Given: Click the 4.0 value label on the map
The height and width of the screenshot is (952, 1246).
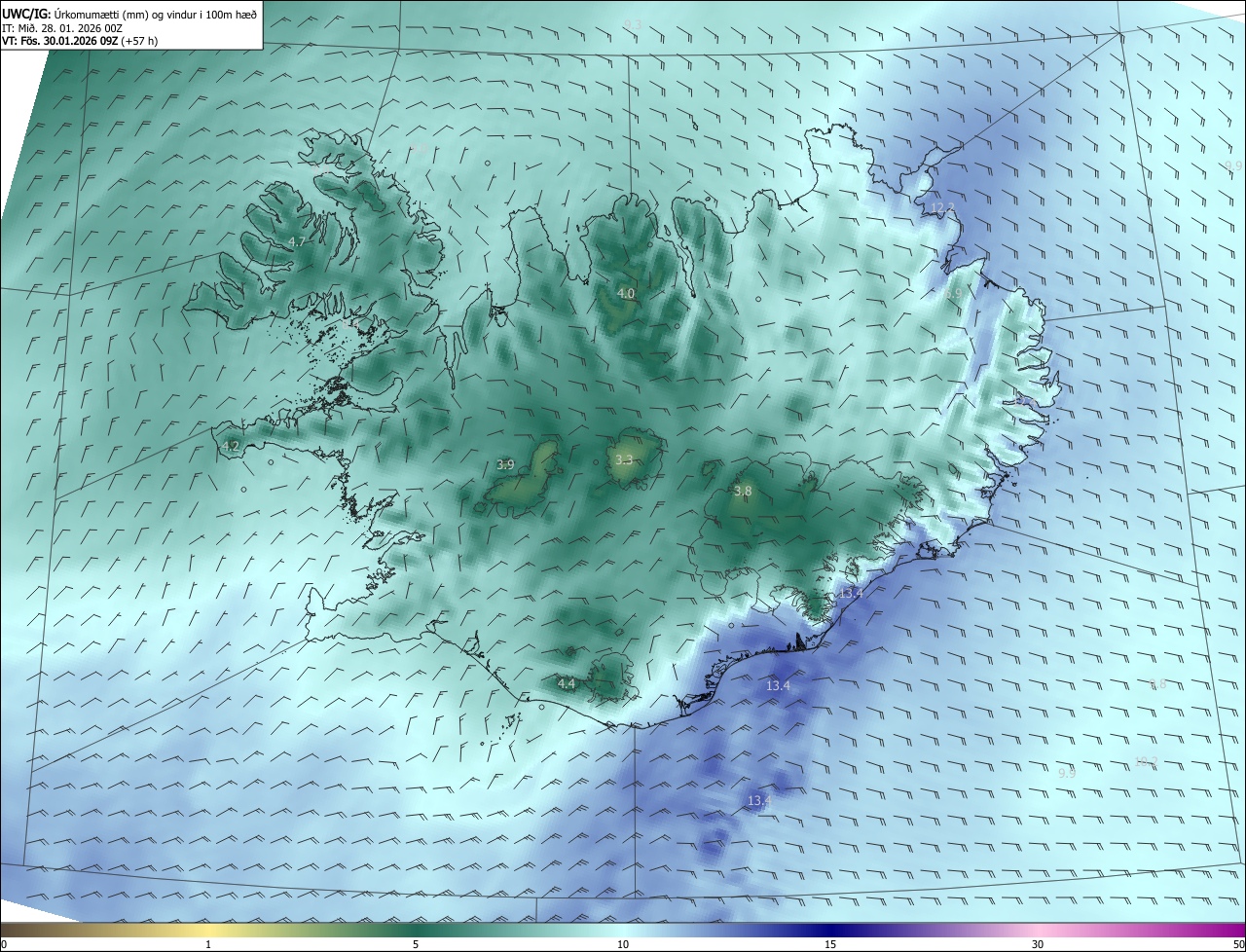Looking at the screenshot, I should (x=626, y=293).
